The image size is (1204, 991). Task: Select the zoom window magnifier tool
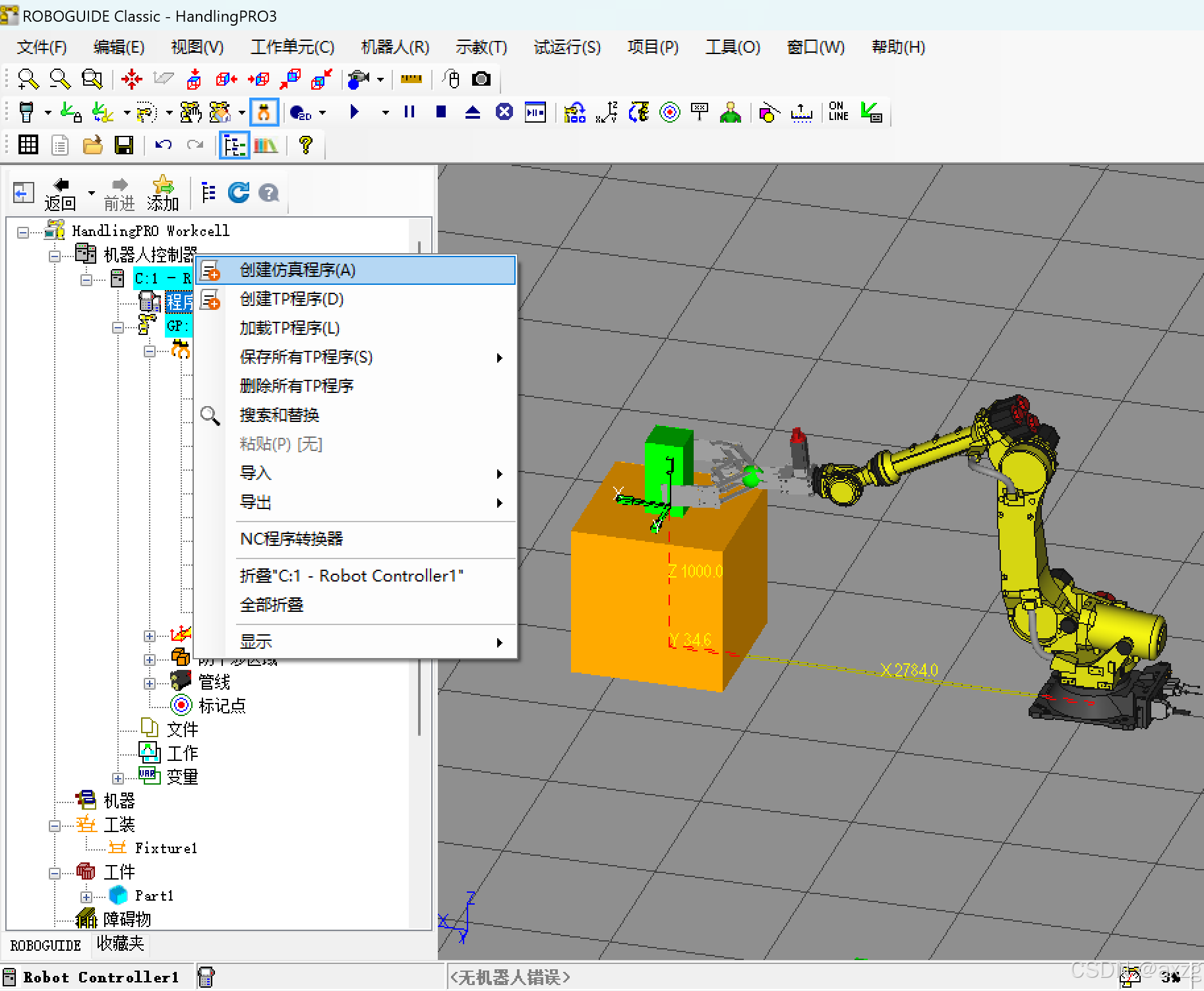click(x=92, y=79)
